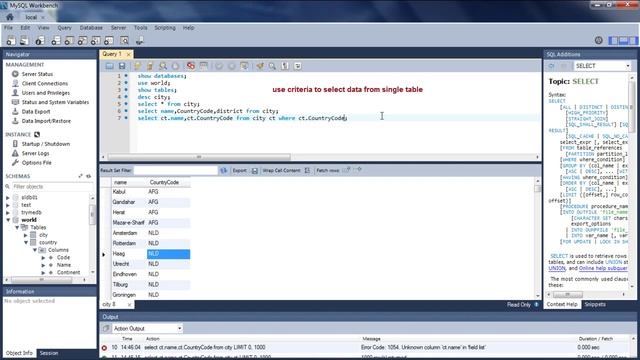Select the Haag name cell
The height and width of the screenshot is (360, 640).
pos(129,254)
